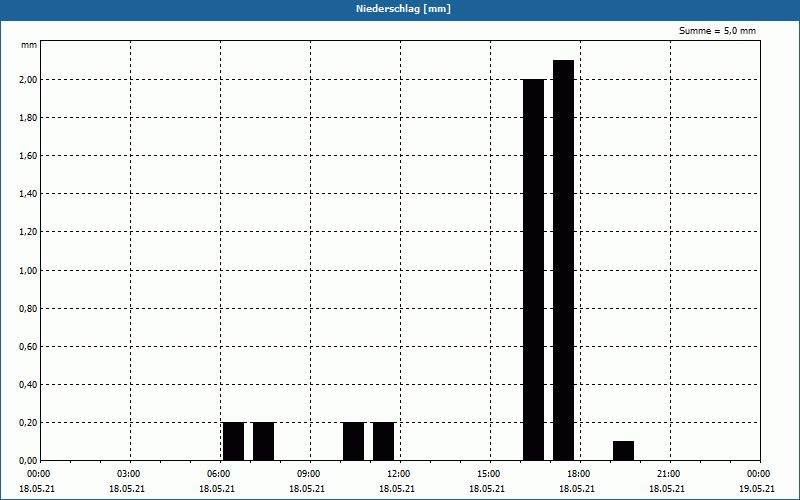Click the mm unit label on the y-axis
The image size is (800, 500).
click(x=29, y=45)
